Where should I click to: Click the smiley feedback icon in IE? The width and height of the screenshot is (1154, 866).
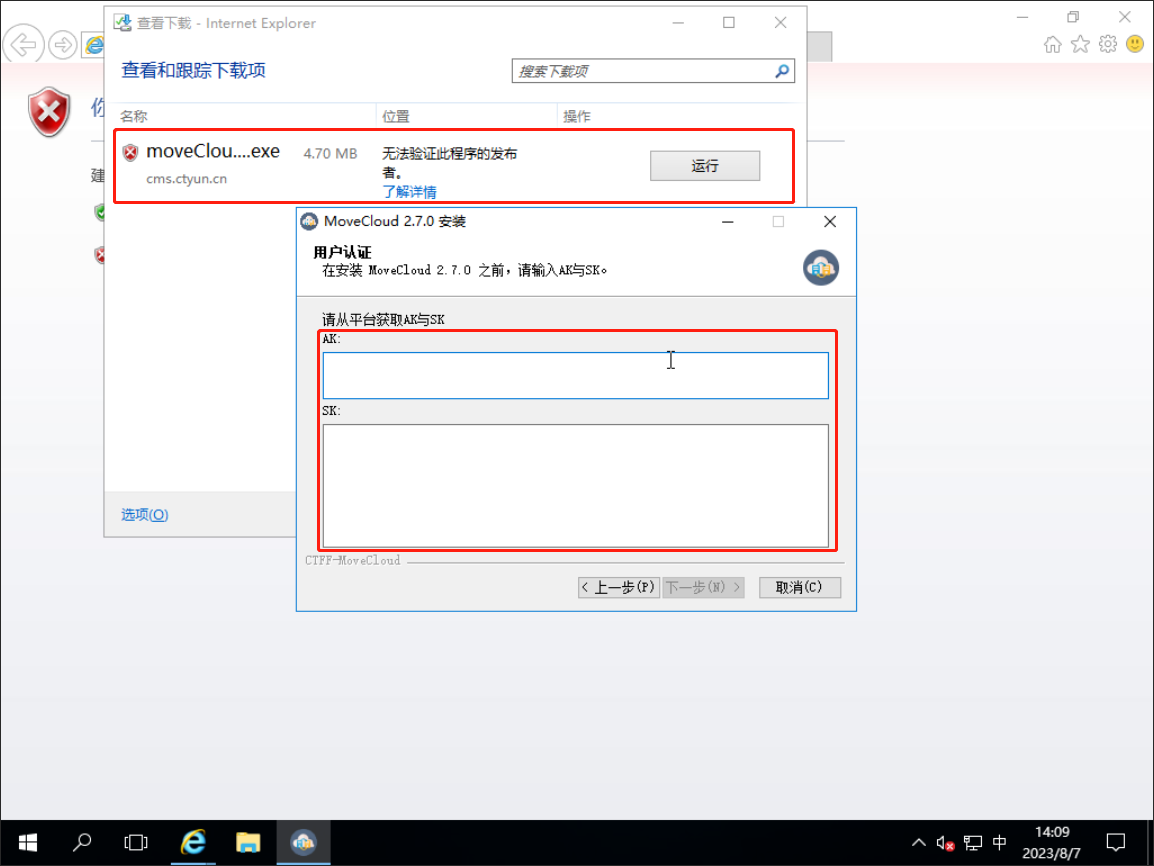pos(1135,44)
